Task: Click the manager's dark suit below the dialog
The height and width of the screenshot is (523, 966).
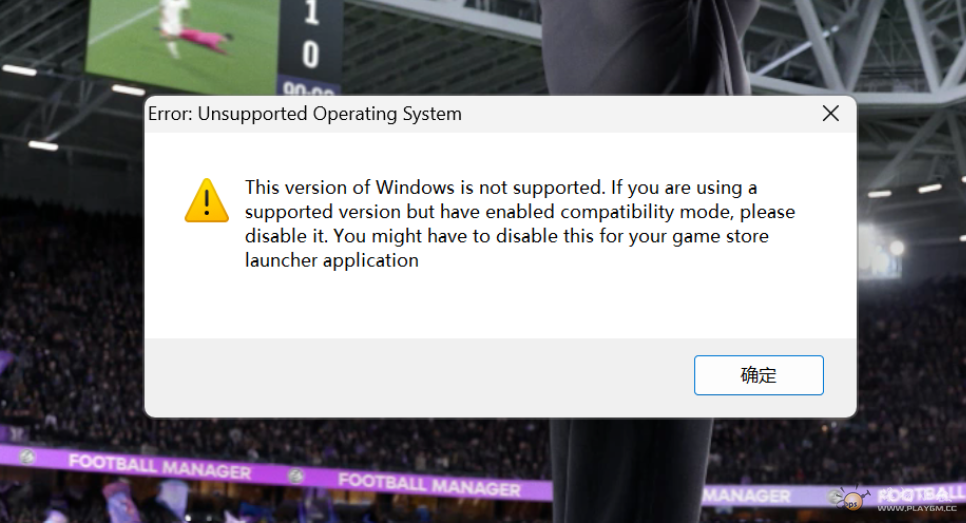Action: [x=631, y=469]
